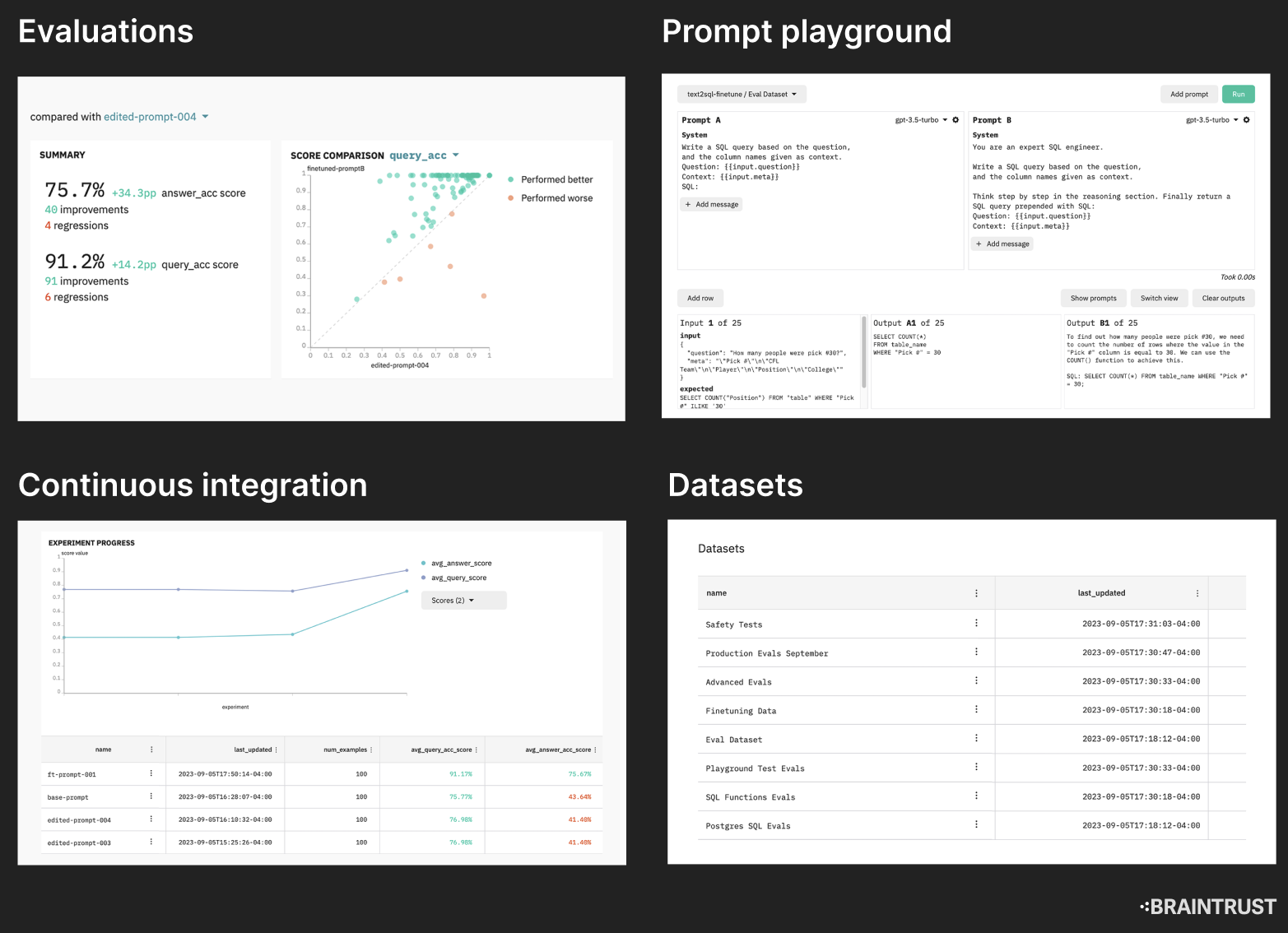Click the Clear outputs button
Image resolution: width=1288 pixels, height=933 pixels.
click(x=1223, y=298)
